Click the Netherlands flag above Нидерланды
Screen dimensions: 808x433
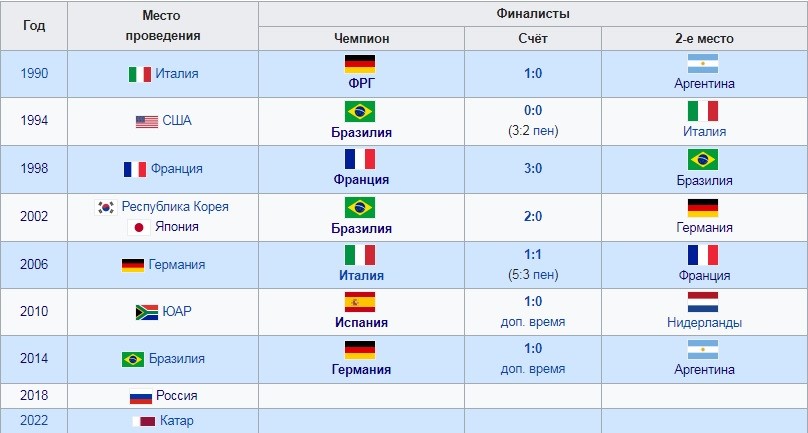[703, 302]
